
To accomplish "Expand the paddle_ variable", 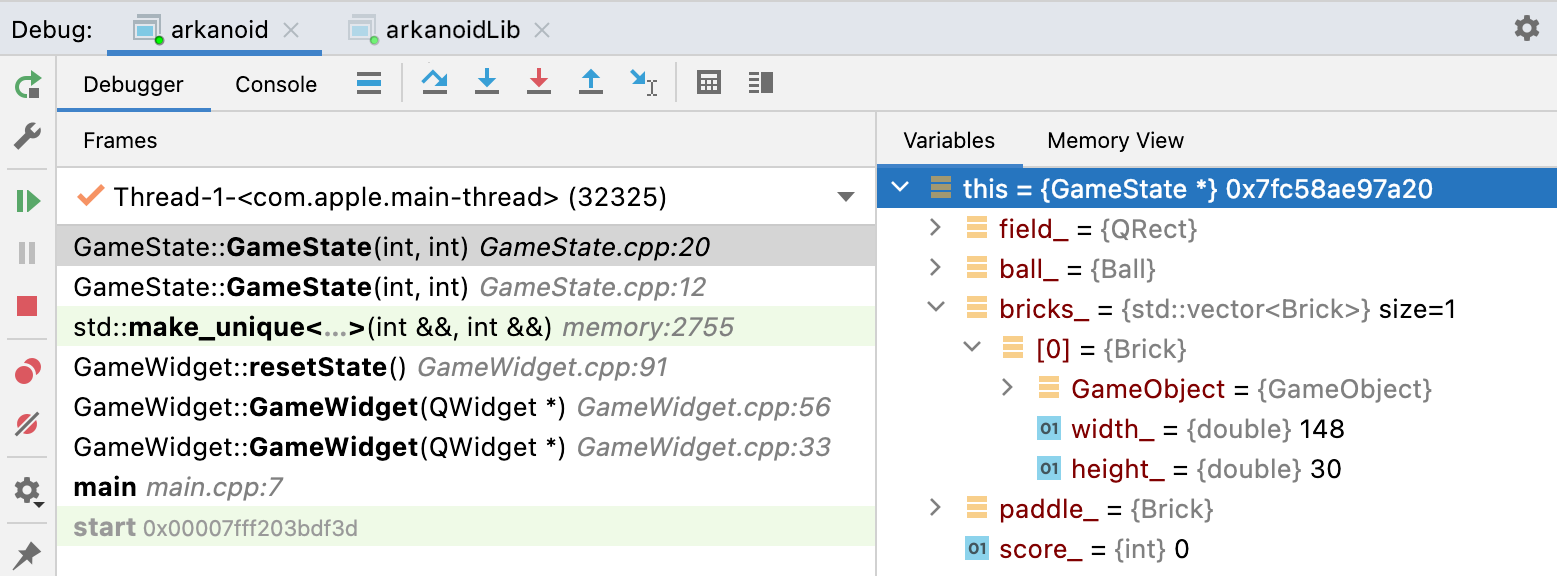I will click(935, 508).
